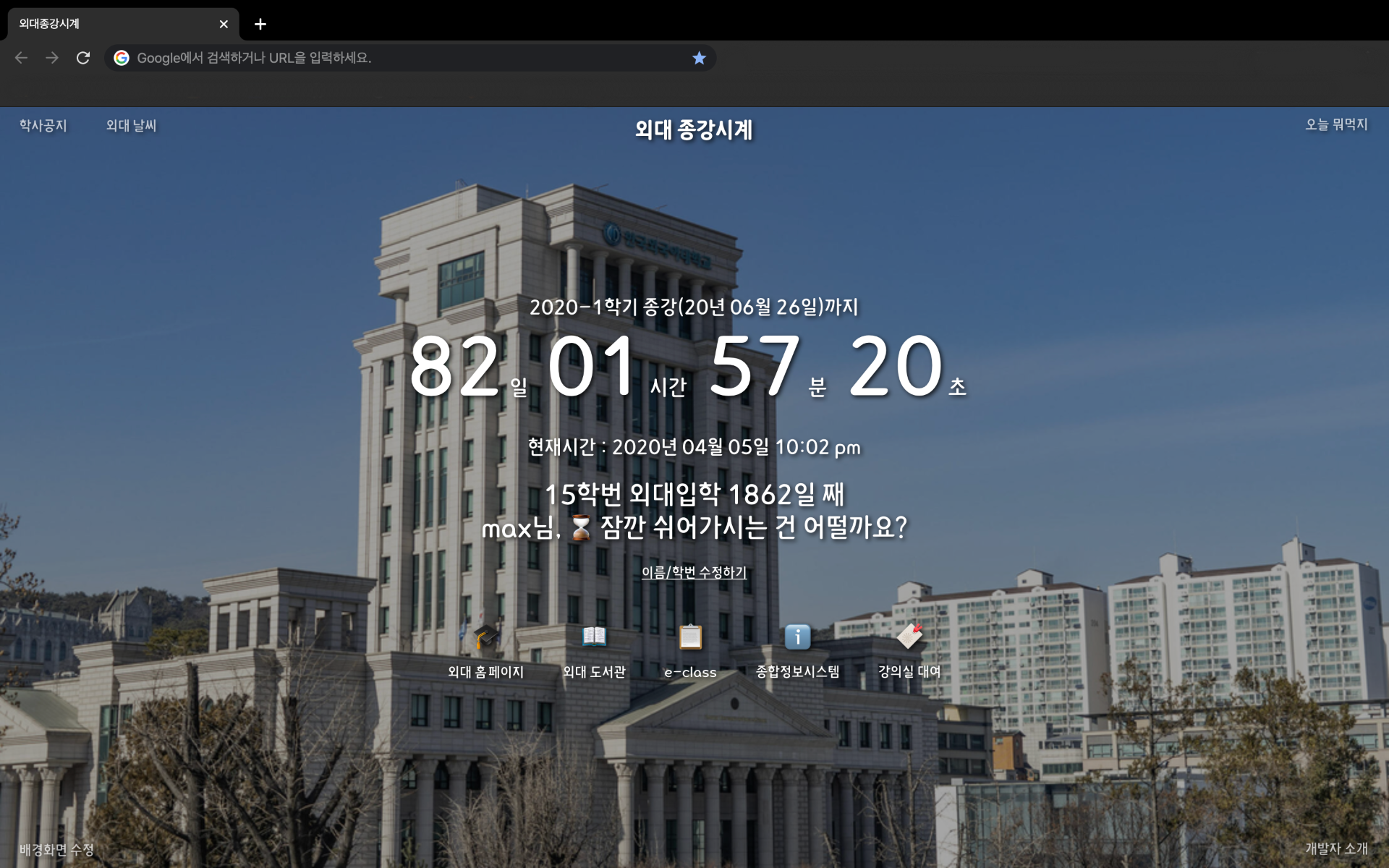
Task: Click the 2020-1학기 종강 date heading
Action: (x=694, y=307)
